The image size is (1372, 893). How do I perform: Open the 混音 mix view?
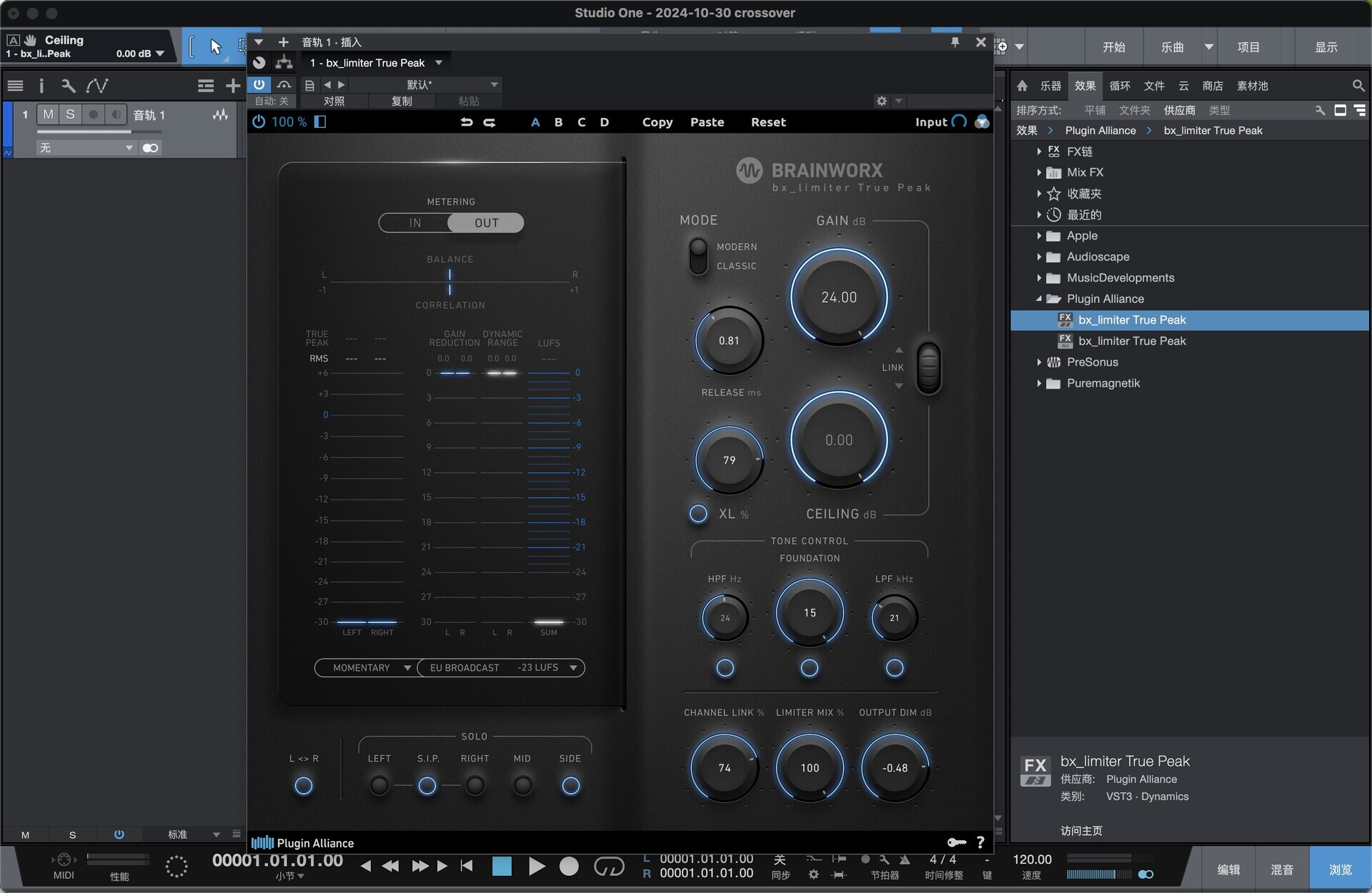[1282, 869]
